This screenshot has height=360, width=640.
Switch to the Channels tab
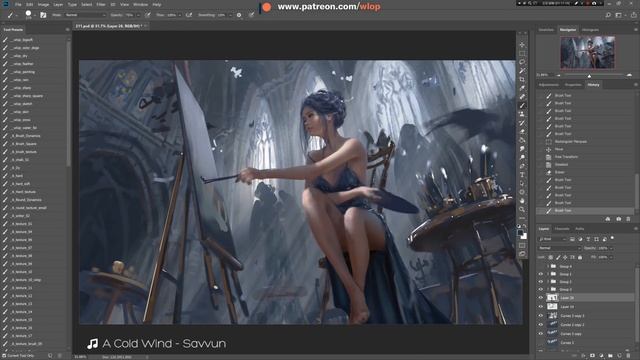[x=562, y=229]
